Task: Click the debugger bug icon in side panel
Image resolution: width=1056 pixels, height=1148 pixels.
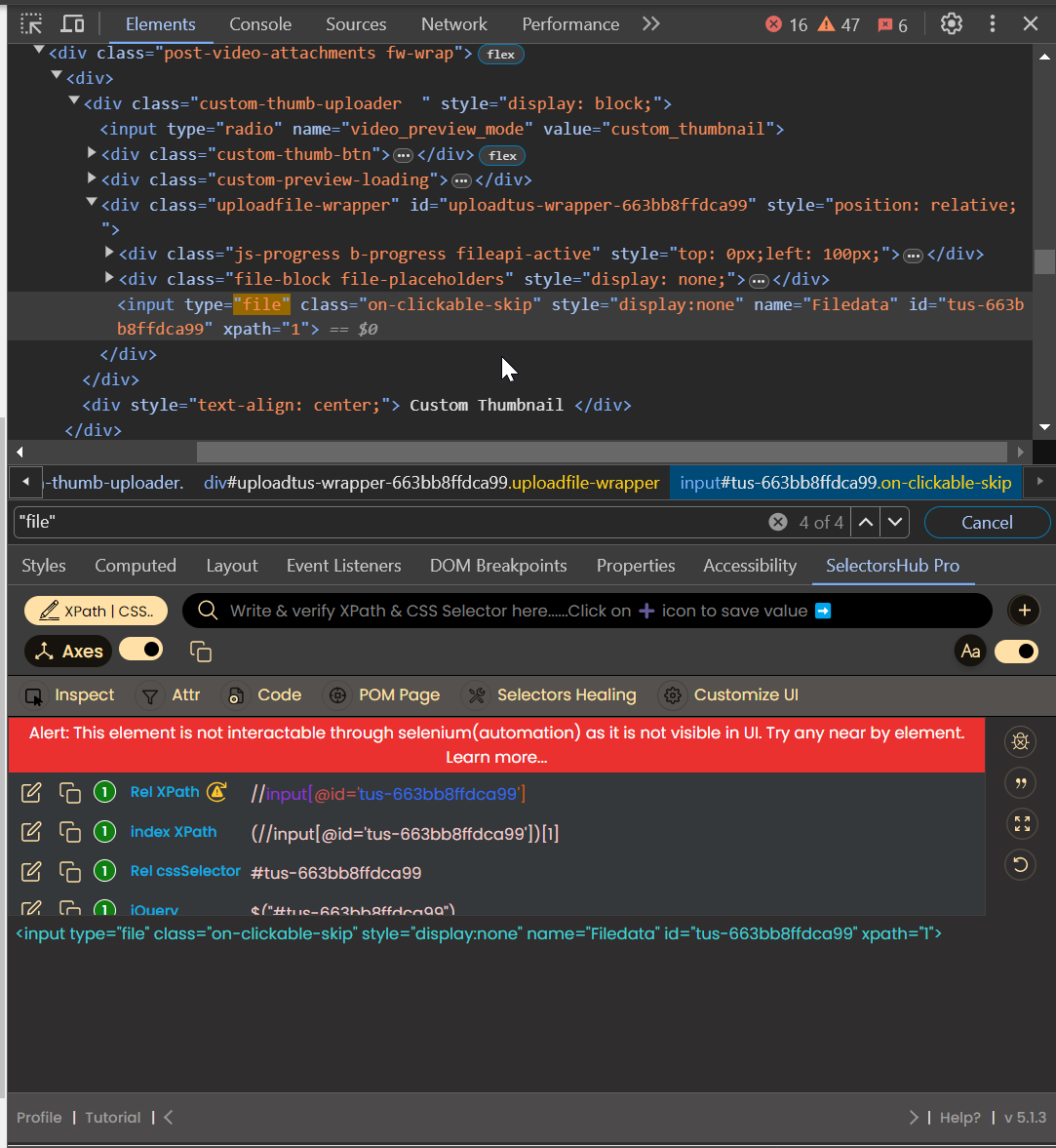Action: pos(1020,741)
